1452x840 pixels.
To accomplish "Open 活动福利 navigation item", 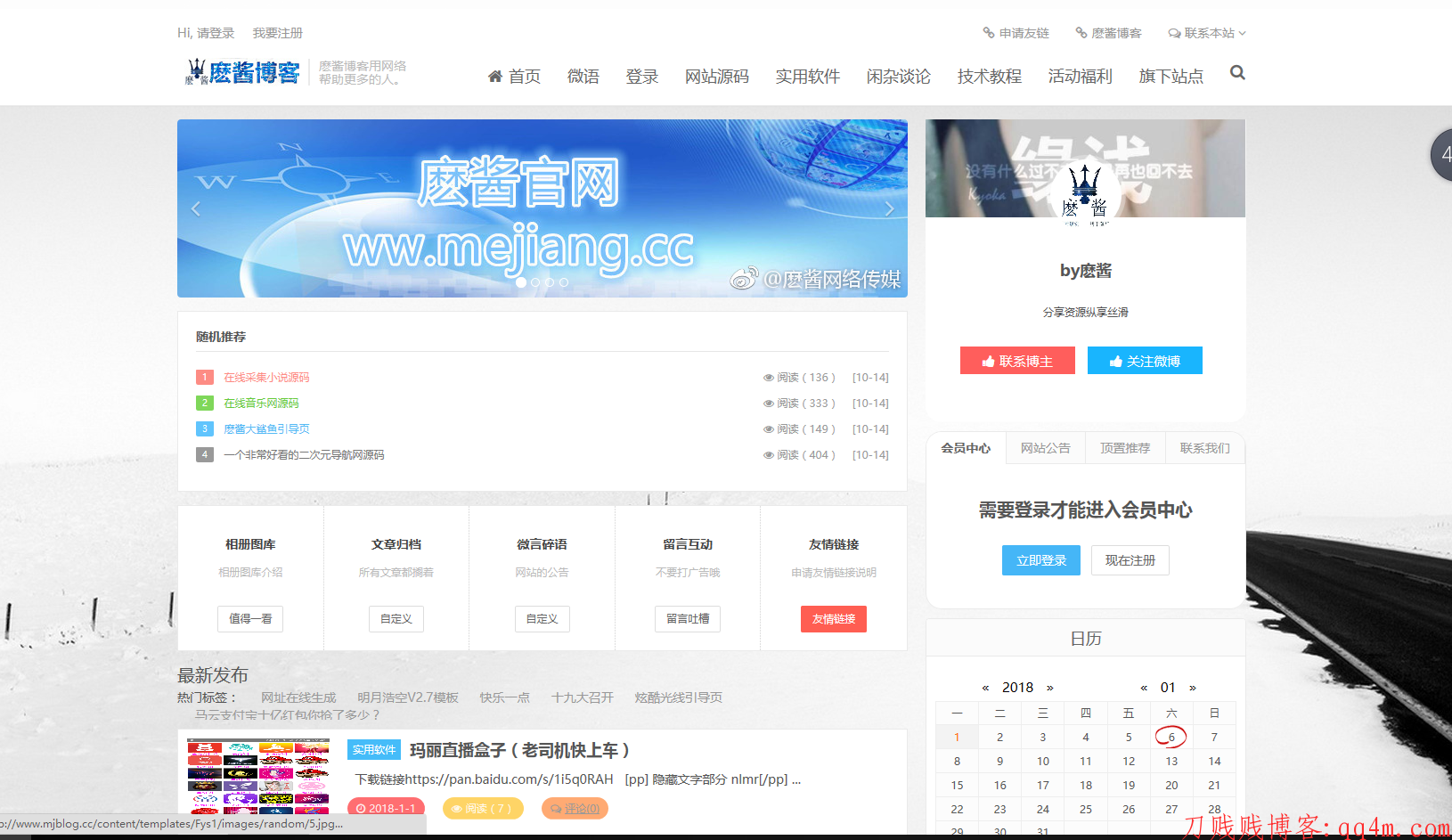I will [1081, 77].
